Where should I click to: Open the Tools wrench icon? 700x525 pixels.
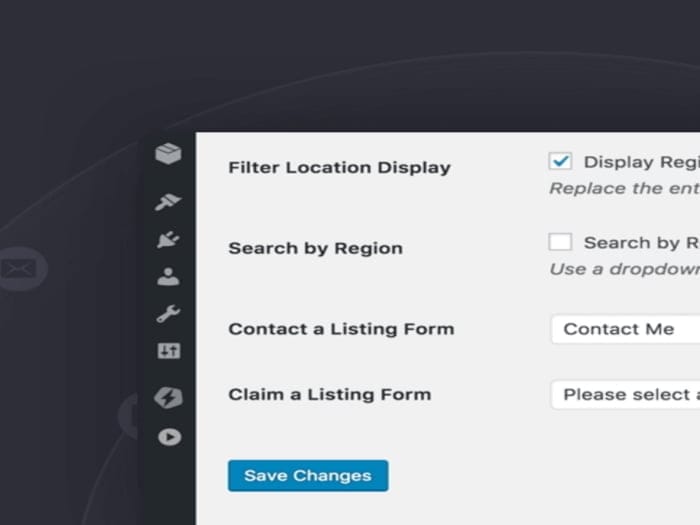(x=168, y=314)
